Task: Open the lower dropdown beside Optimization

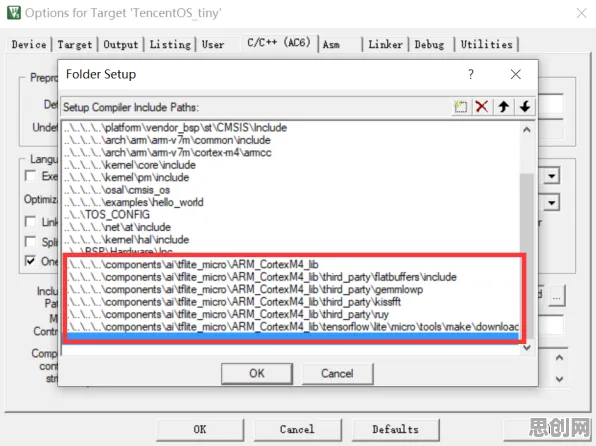Action: click(552, 203)
